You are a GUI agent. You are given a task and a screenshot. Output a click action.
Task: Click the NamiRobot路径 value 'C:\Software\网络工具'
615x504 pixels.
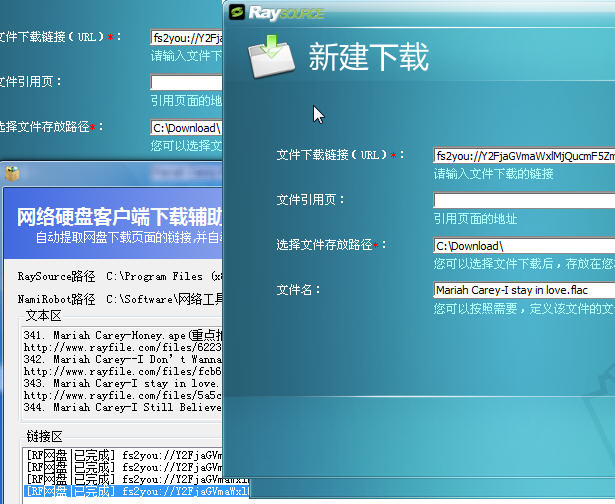(164, 299)
